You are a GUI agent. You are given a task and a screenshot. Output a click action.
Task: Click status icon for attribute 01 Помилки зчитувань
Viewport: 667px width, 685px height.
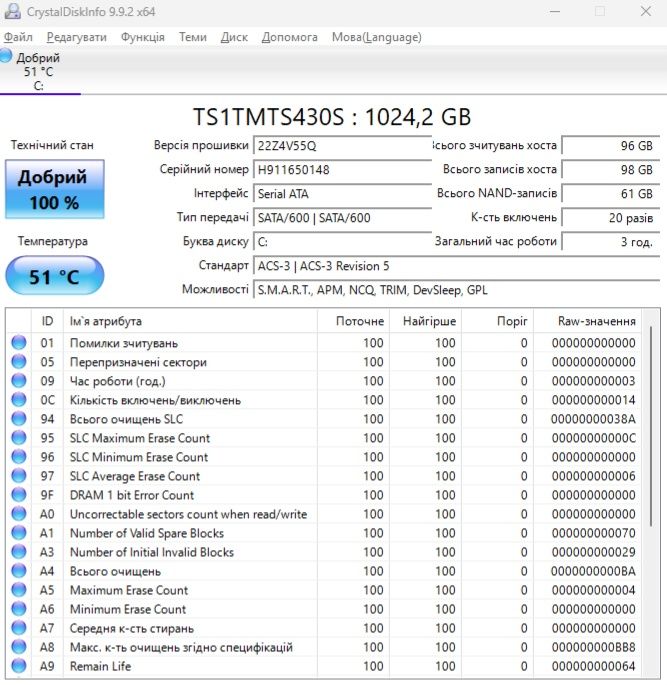(x=19, y=342)
